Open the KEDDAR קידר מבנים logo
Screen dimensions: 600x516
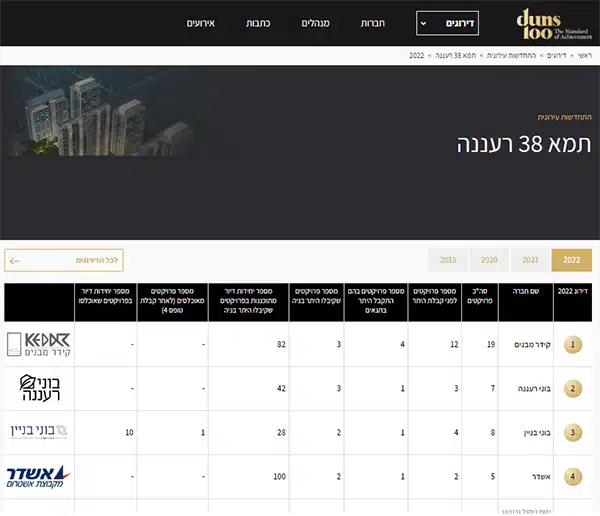[x=39, y=344]
